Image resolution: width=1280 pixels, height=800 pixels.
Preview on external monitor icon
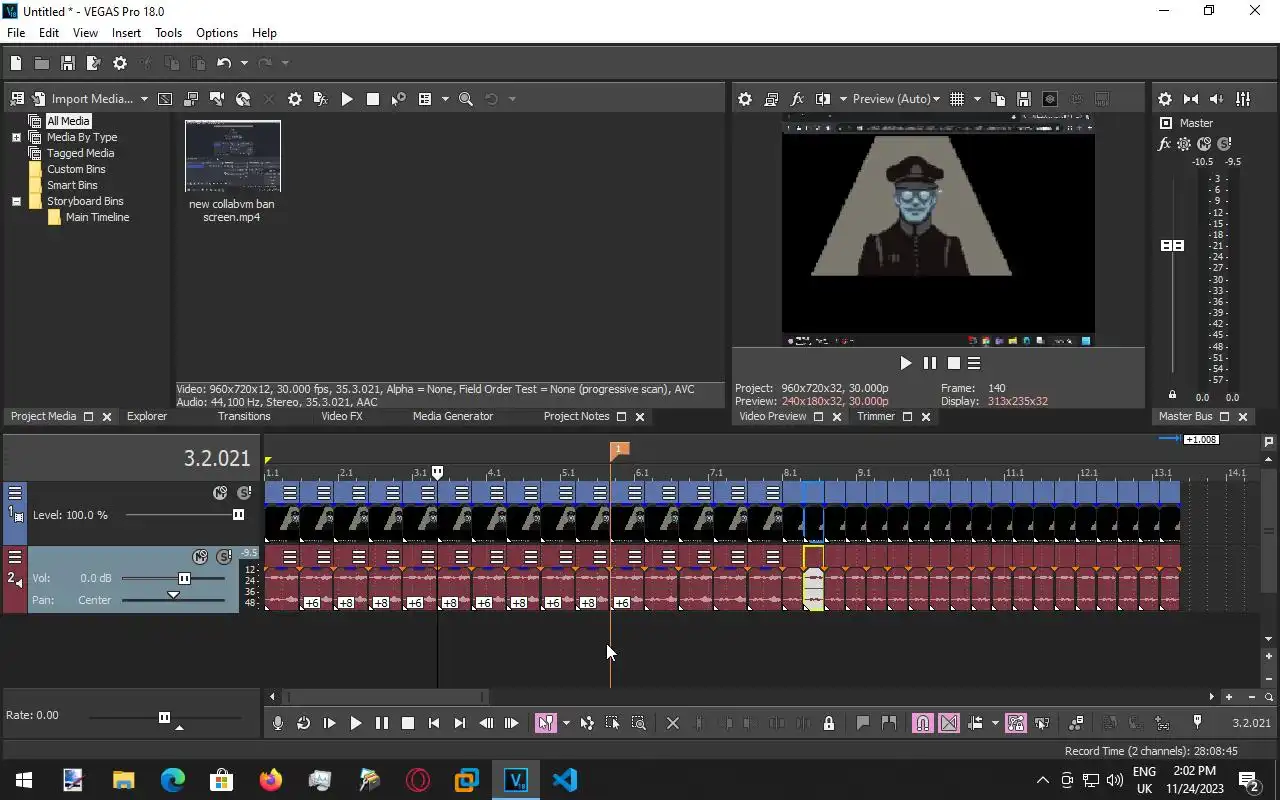coord(771,99)
